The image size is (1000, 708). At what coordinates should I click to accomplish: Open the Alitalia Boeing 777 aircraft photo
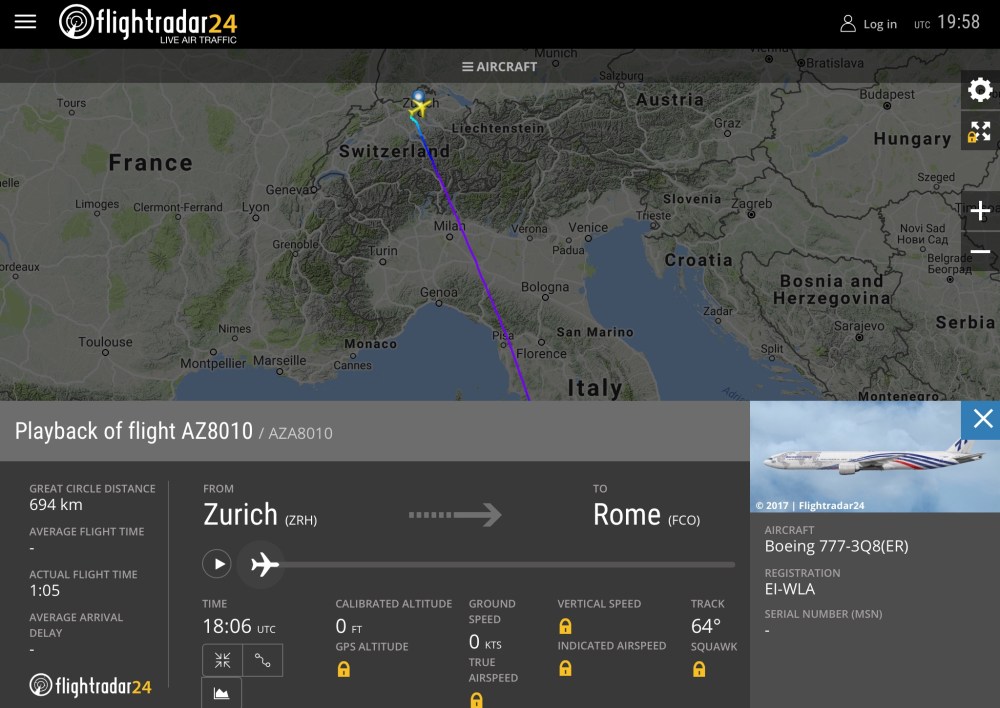coord(855,457)
